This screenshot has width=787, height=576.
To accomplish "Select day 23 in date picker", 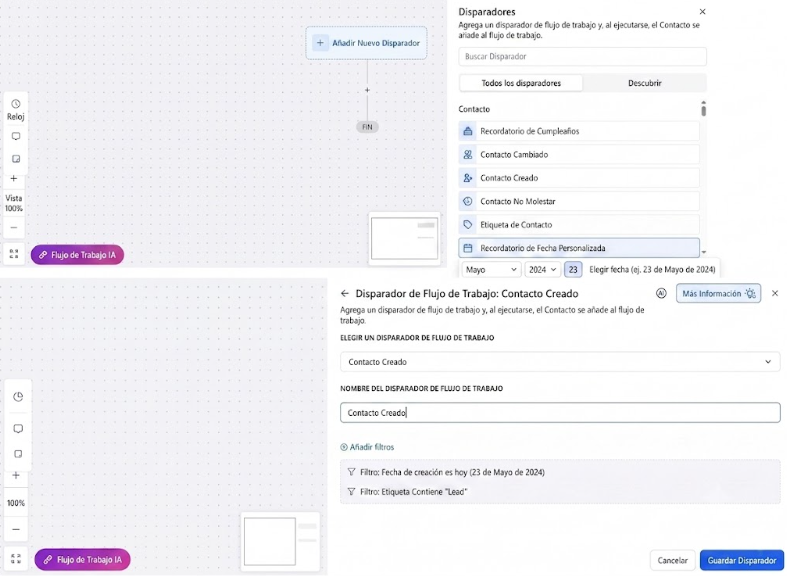I will coord(573,270).
